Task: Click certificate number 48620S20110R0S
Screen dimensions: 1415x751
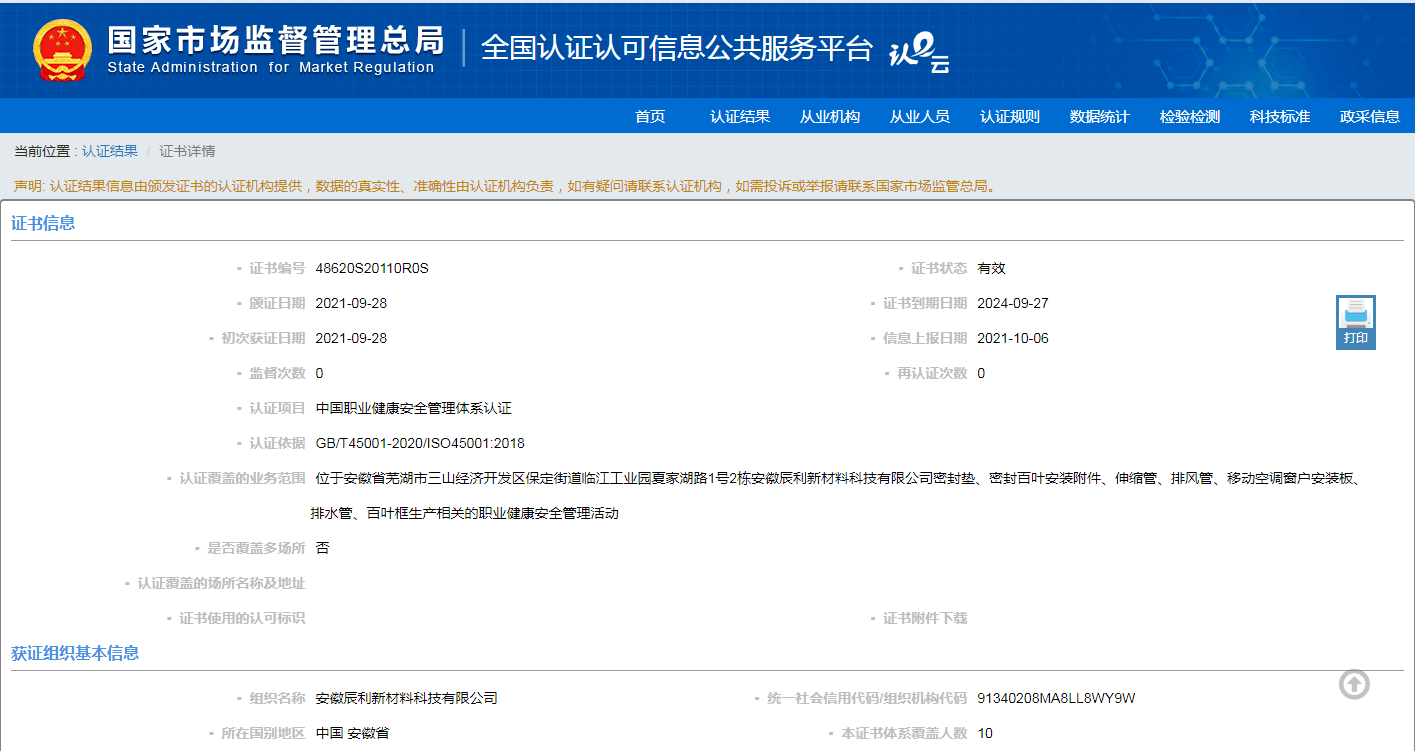Action: [x=372, y=268]
